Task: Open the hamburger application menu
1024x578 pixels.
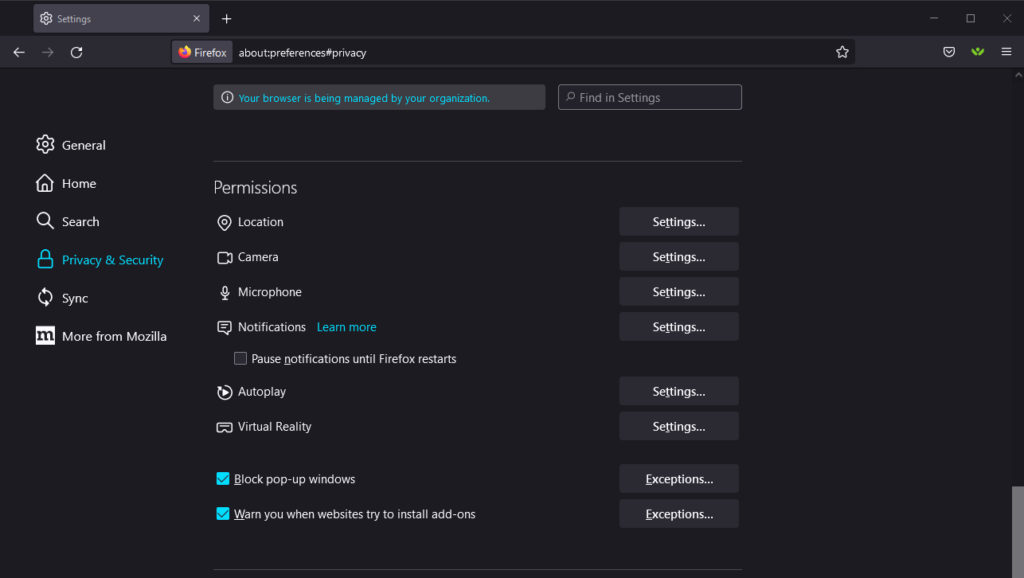Action: tap(1006, 52)
